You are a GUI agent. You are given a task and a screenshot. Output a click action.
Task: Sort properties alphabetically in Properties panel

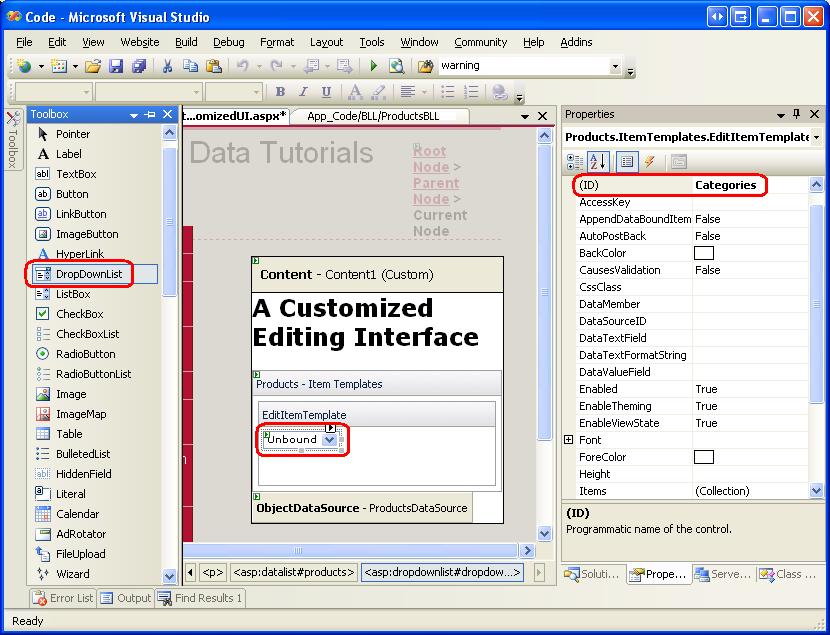(x=598, y=161)
